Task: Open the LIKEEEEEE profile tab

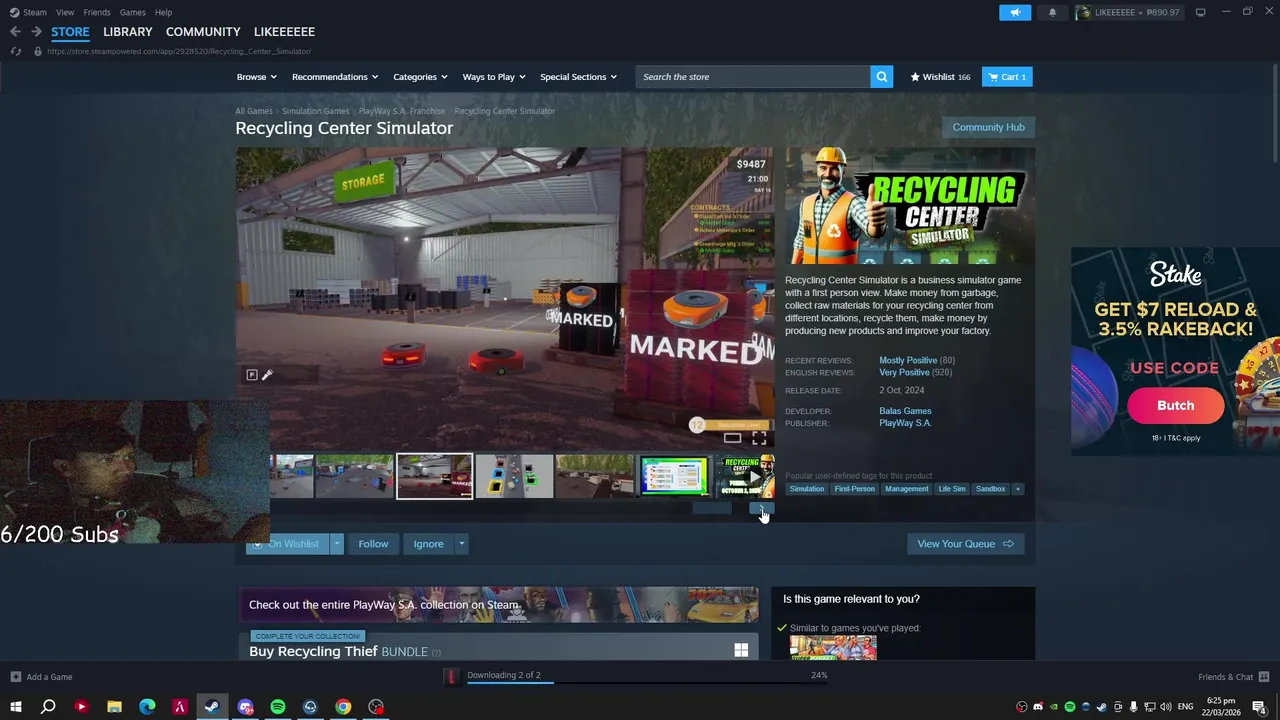Action: click(x=284, y=32)
